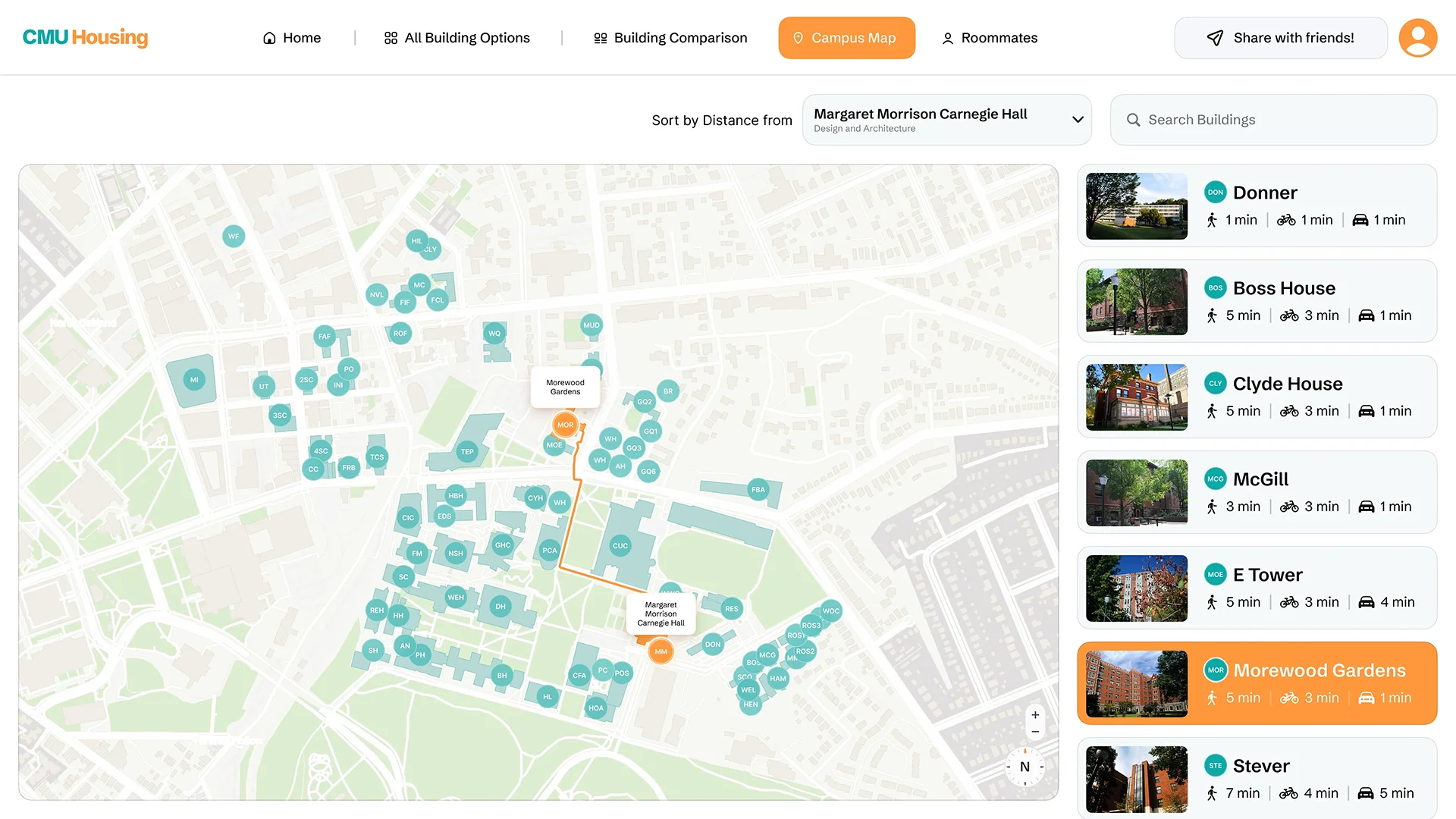Select the MUD building marker on map

click(591, 325)
